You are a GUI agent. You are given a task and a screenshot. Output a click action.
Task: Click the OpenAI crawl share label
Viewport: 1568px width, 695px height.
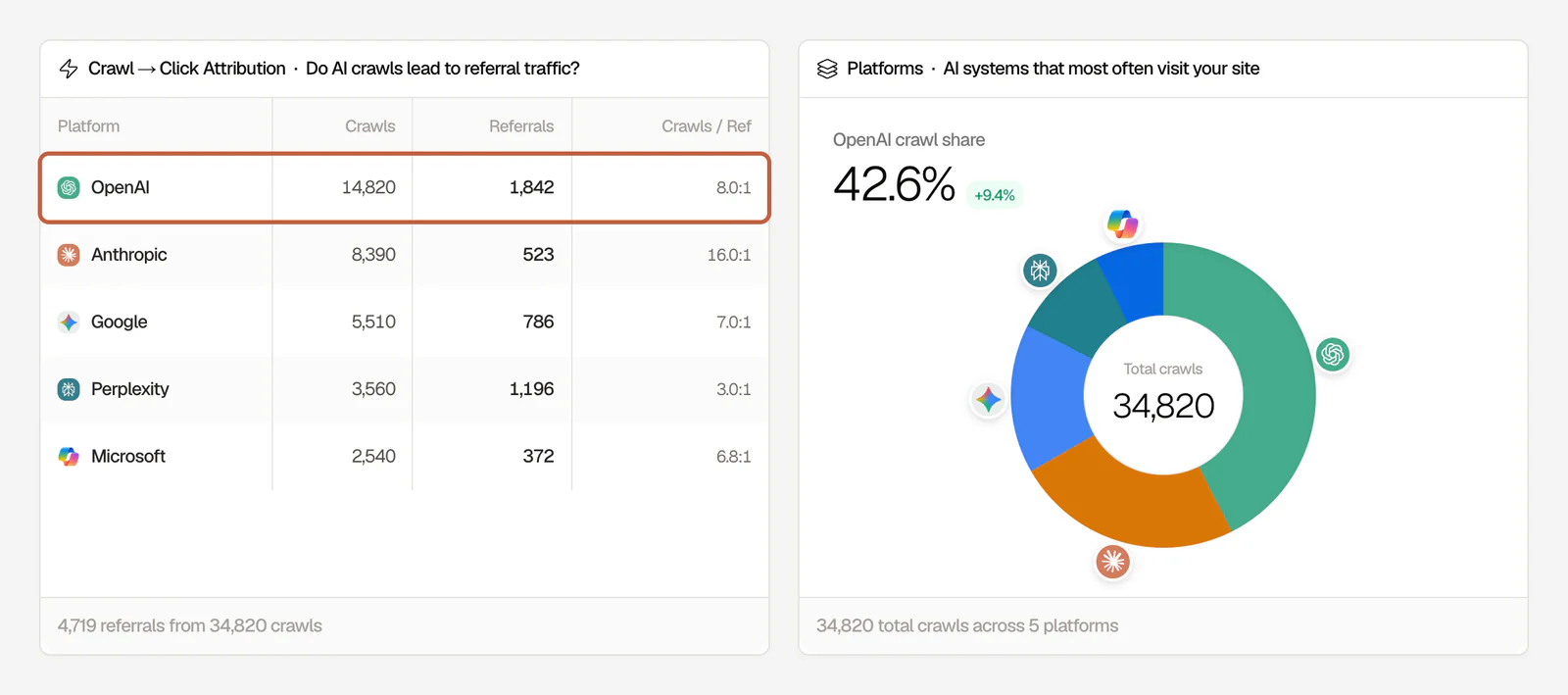(x=908, y=140)
